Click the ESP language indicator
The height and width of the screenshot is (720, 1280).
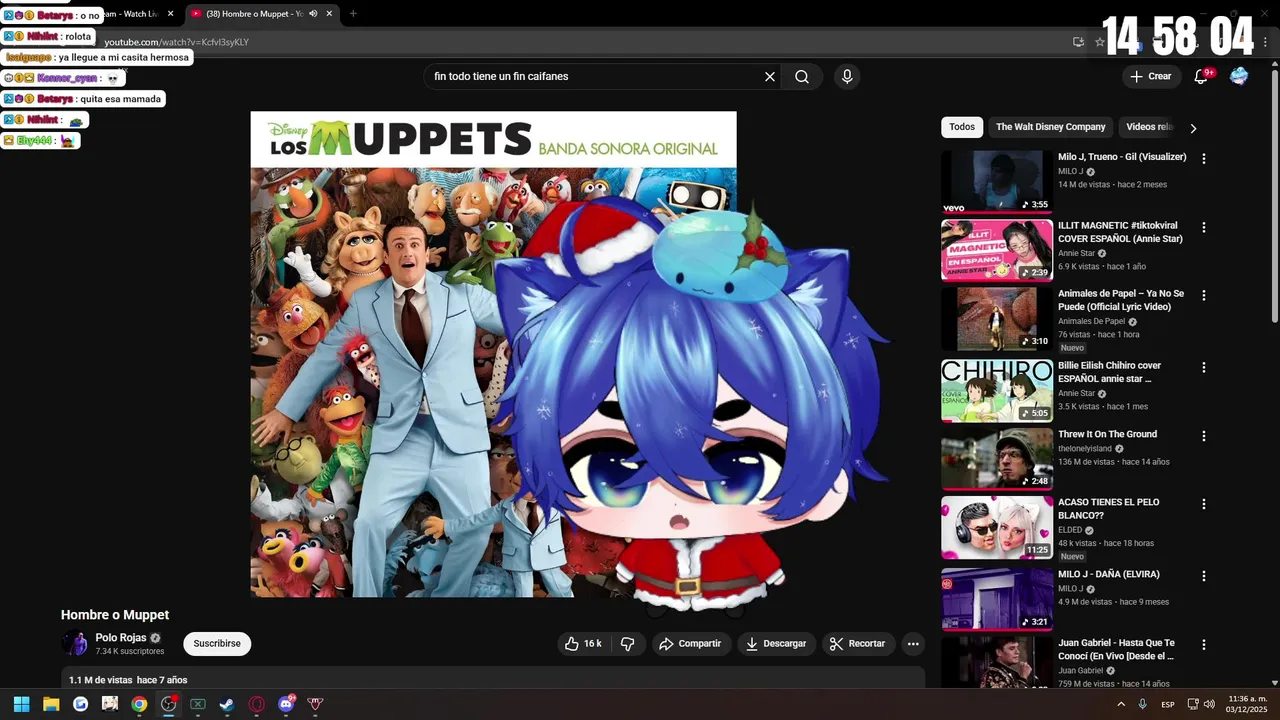click(1168, 705)
